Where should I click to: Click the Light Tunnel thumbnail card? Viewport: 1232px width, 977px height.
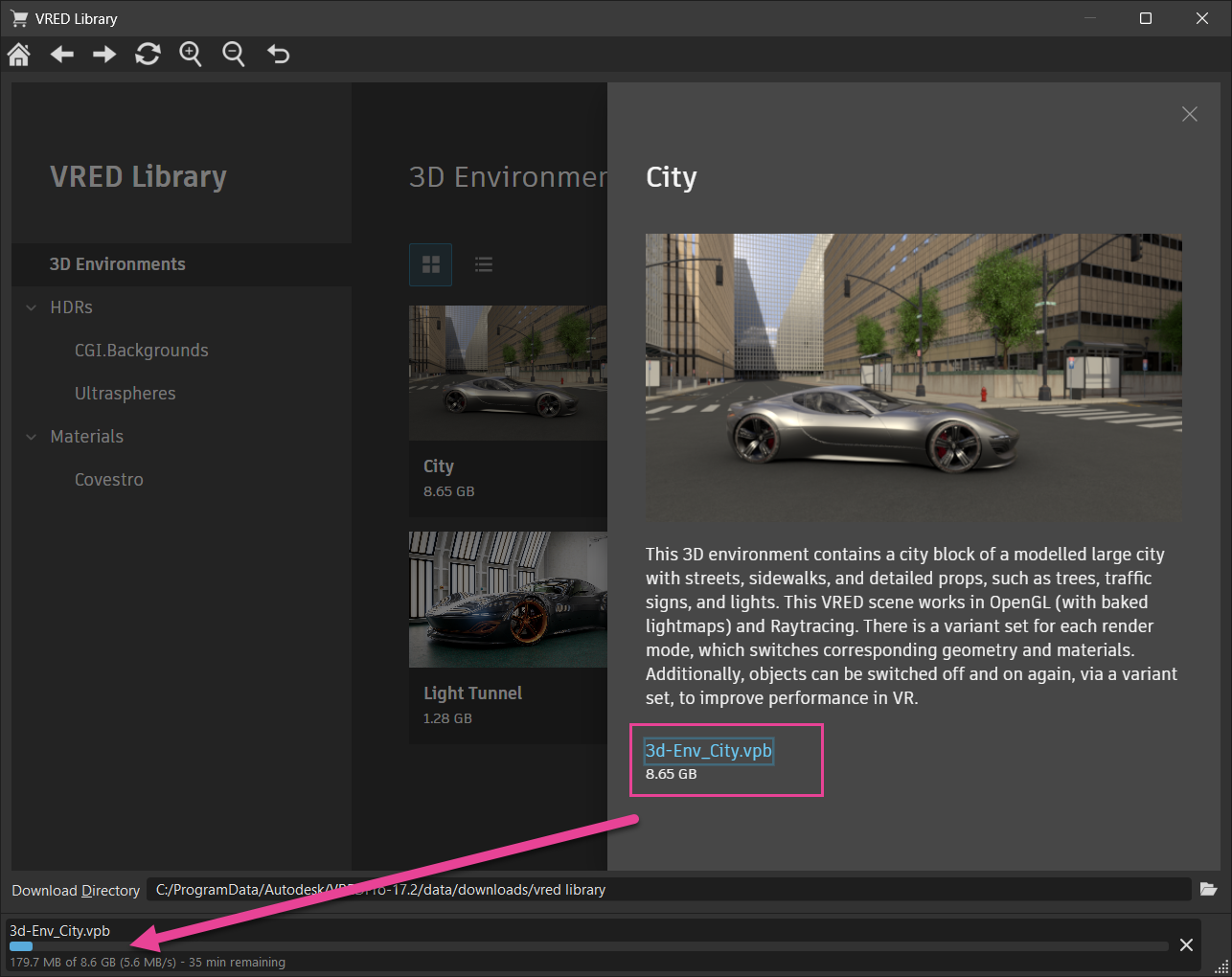pyautogui.click(x=508, y=638)
